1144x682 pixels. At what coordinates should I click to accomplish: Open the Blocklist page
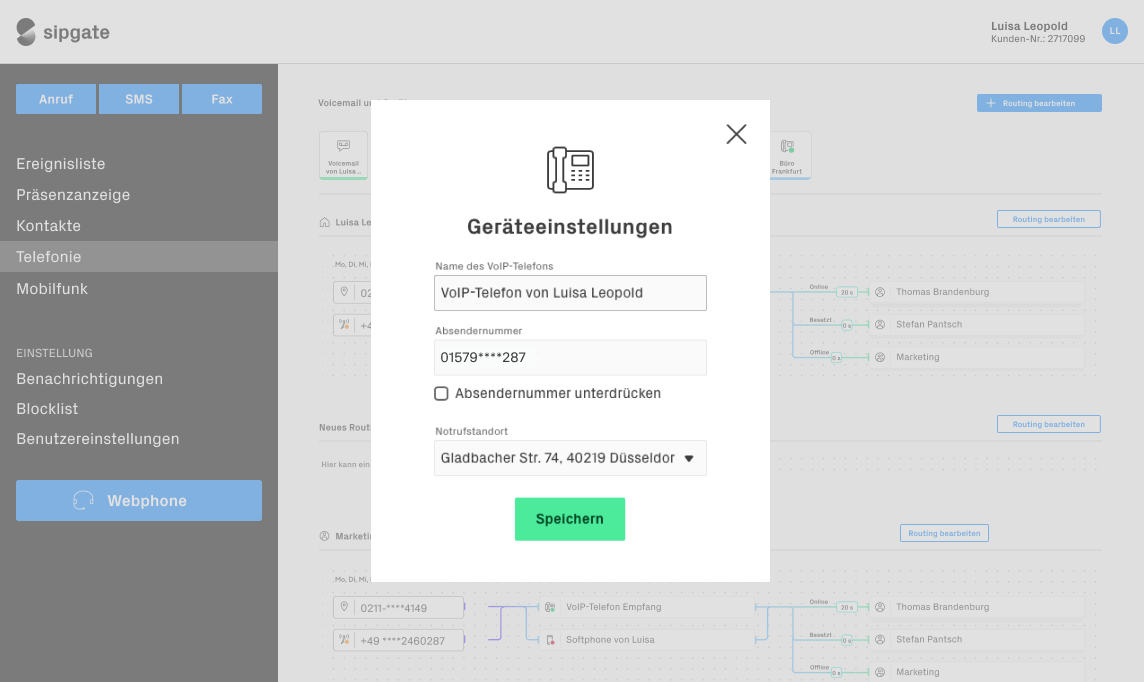point(47,409)
